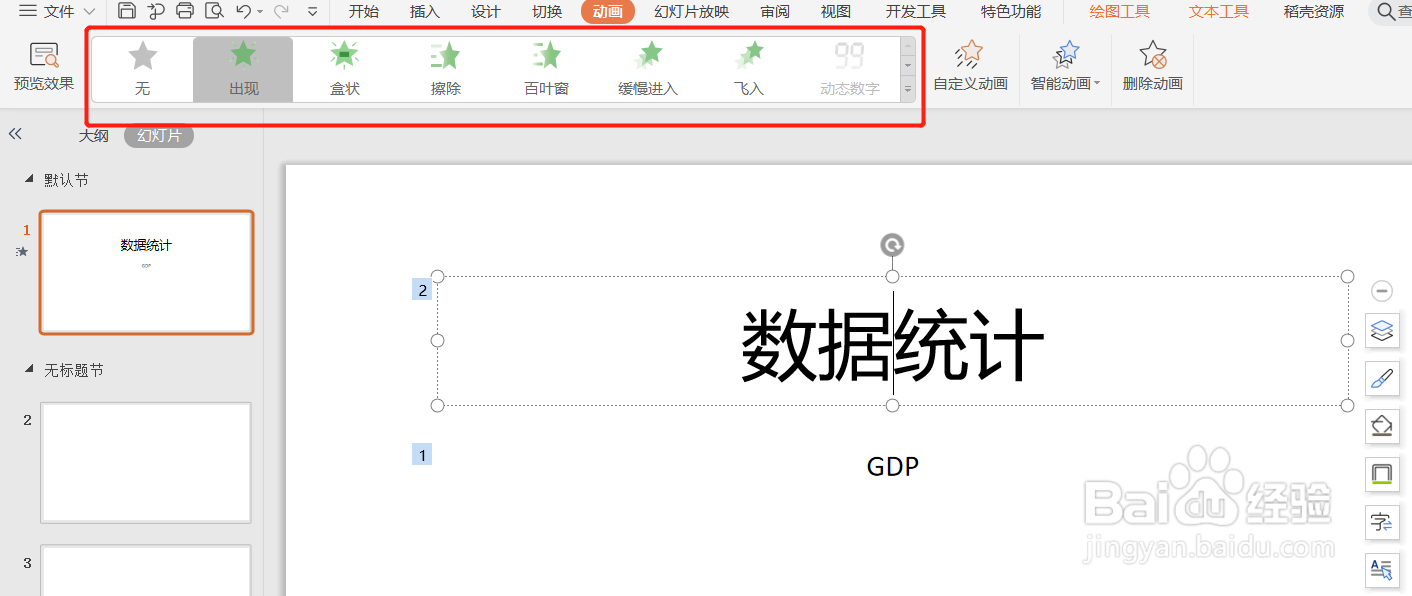Apply the 擦除 wipe animation
The height and width of the screenshot is (596, 1412).
click(444, 67)
